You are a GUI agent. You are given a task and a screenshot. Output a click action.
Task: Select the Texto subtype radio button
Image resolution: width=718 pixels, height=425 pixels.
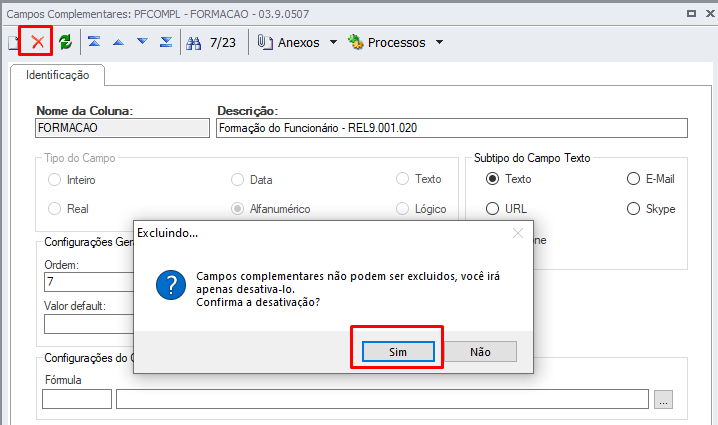click(x=492, y=179)
